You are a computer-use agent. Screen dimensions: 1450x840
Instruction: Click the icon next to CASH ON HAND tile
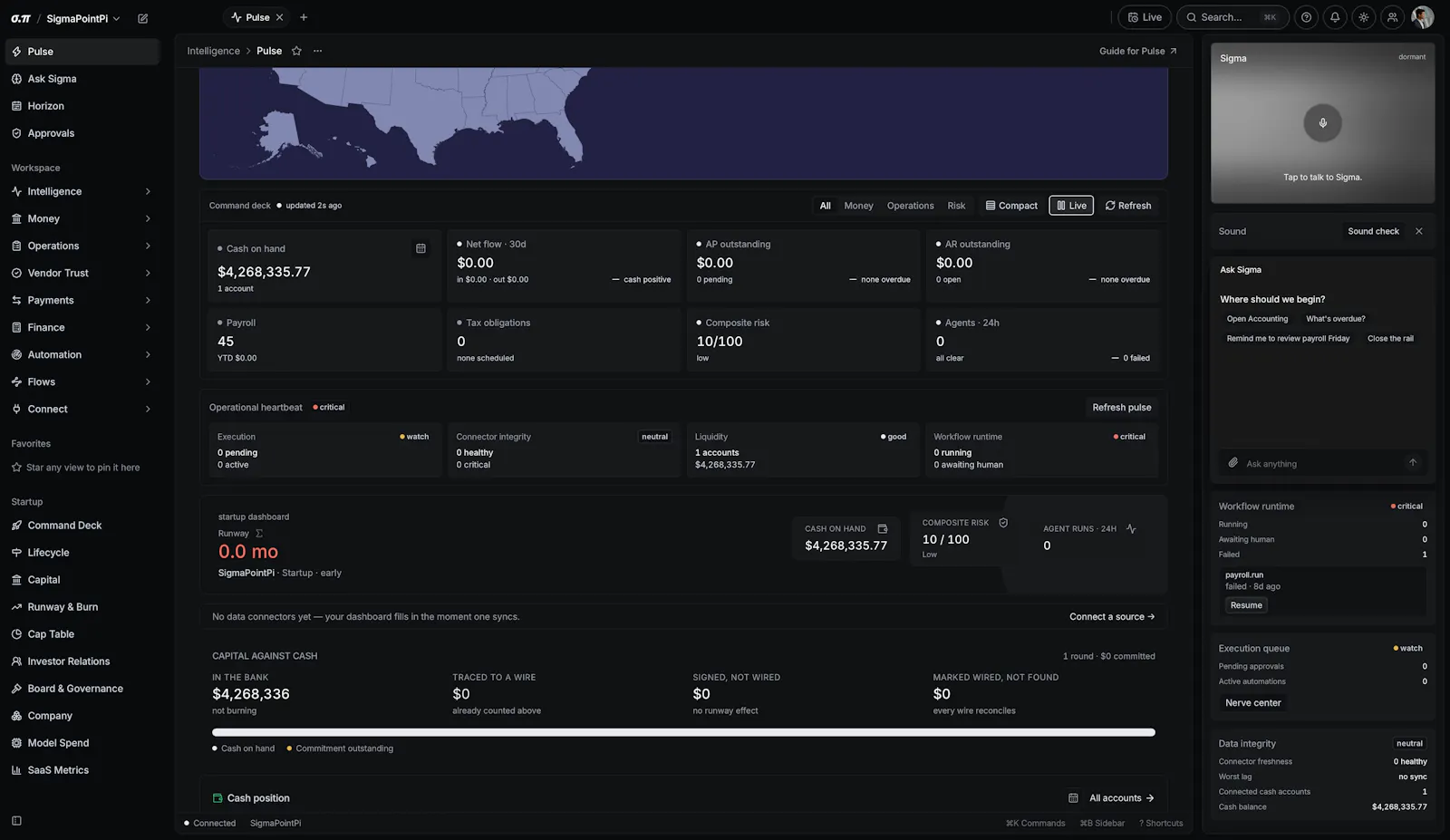pos(882,528)
